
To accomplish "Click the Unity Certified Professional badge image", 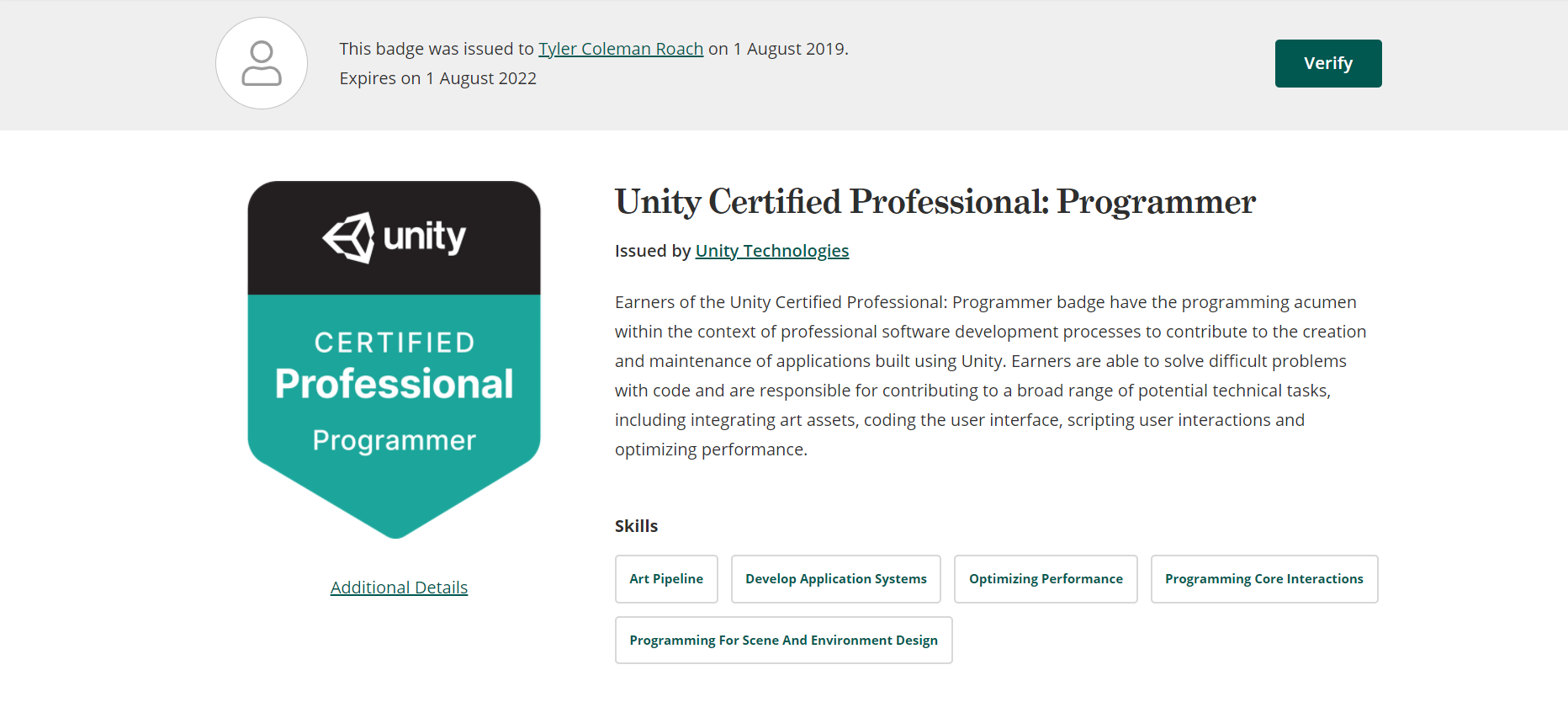I will pos(394,359).
